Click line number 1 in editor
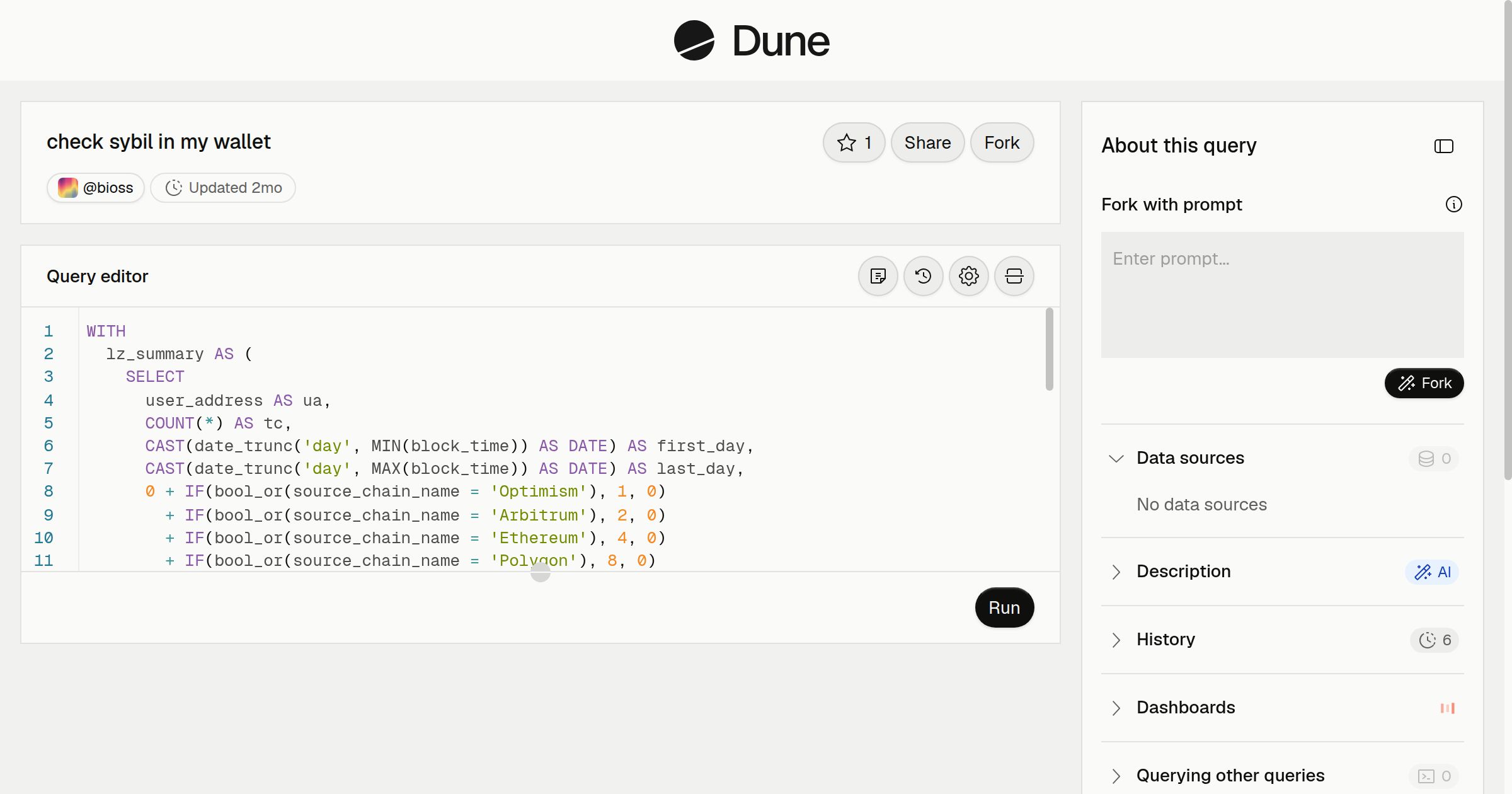This screenshot has width=1512, height=794. click(x=49, y=331)
